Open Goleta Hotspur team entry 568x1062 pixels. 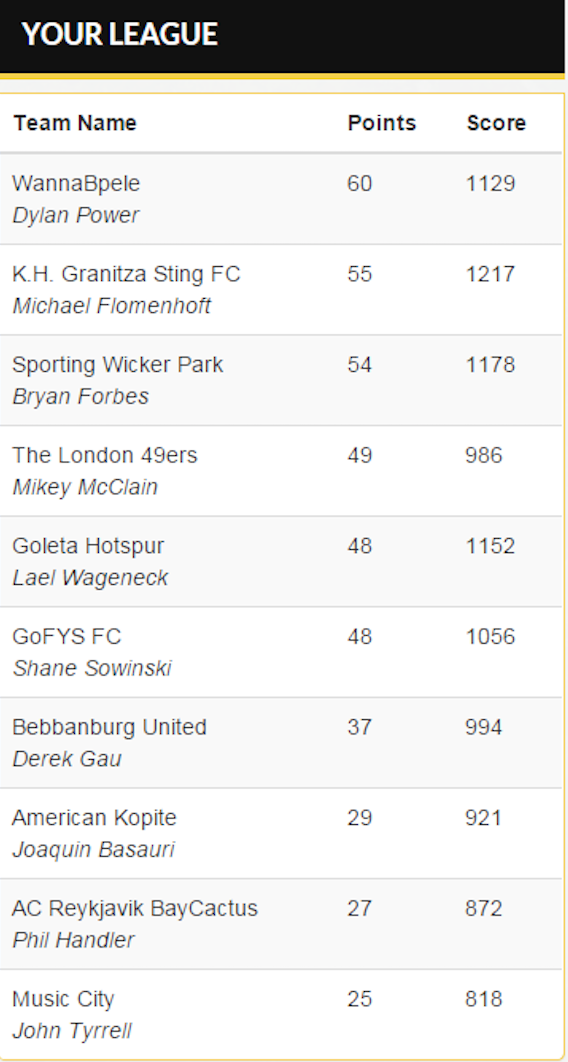pos(88,546)
